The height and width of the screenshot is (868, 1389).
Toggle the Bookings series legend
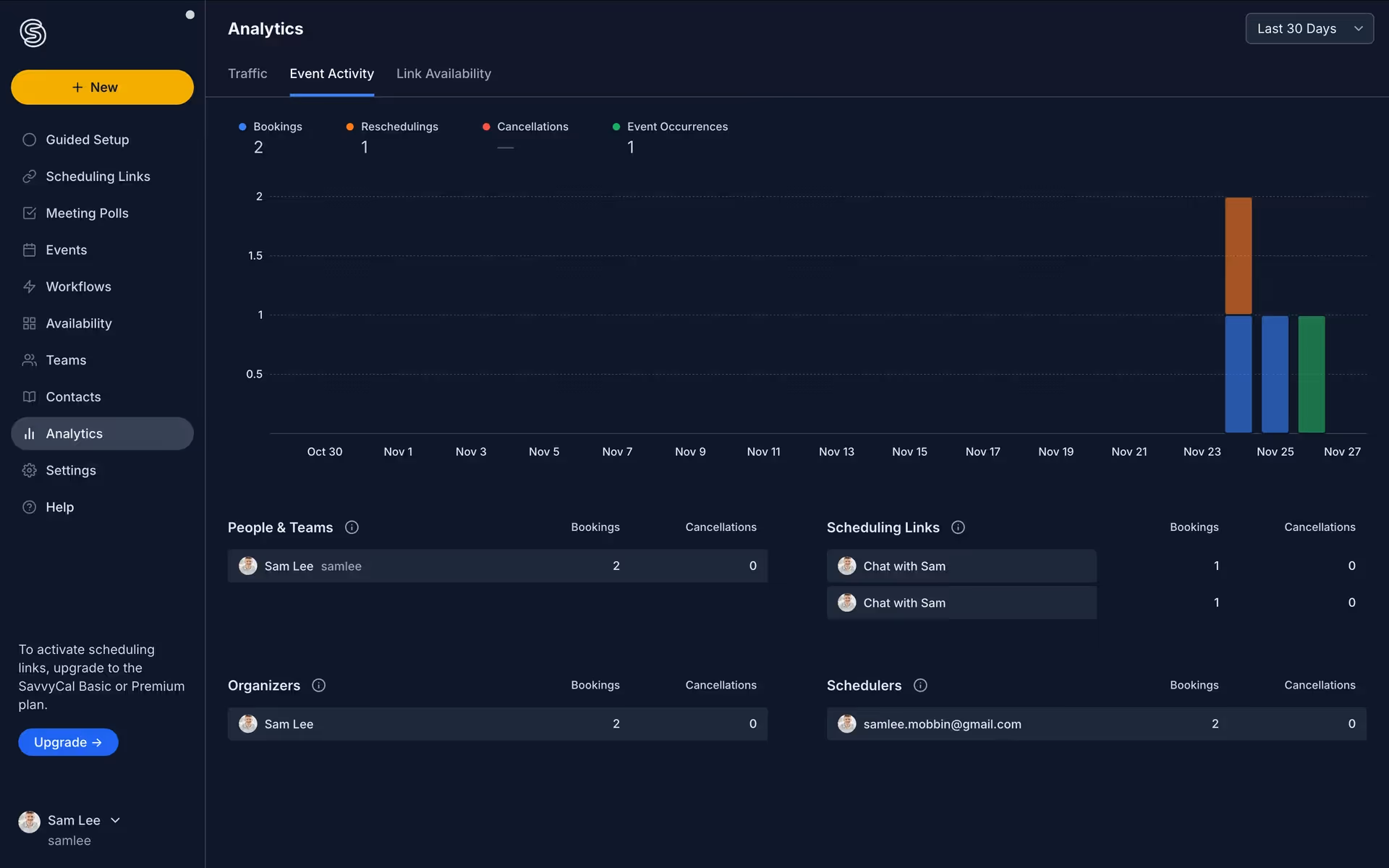[x=271, y=127]
